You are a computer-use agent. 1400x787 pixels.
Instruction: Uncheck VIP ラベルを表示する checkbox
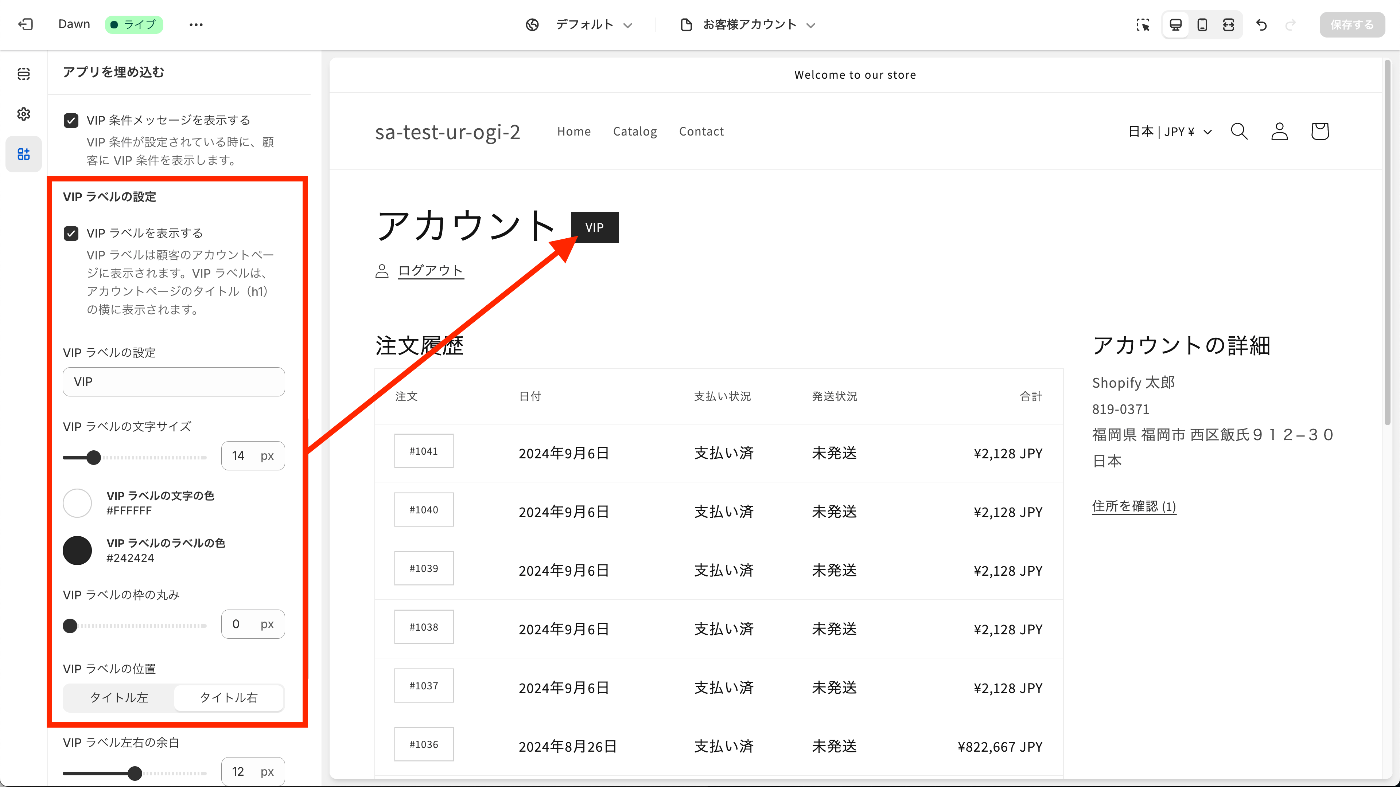point(71,234)
